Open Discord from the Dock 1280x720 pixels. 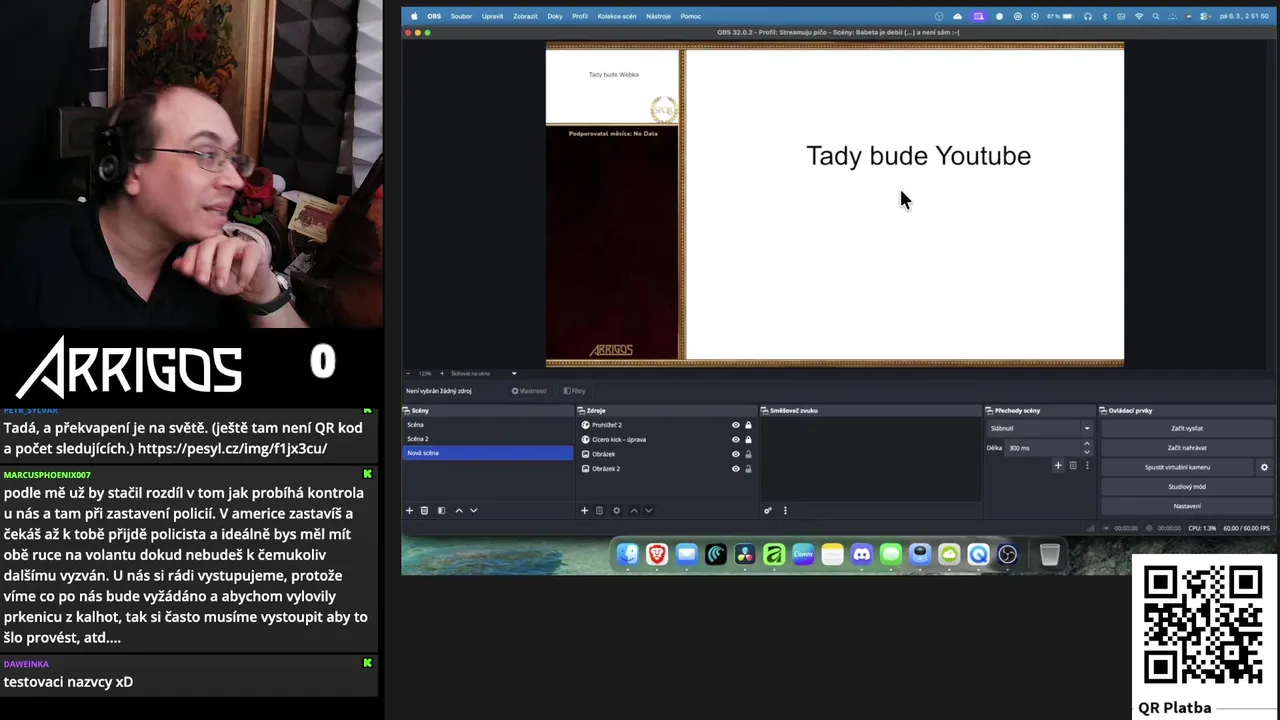(x=861, y=554)
